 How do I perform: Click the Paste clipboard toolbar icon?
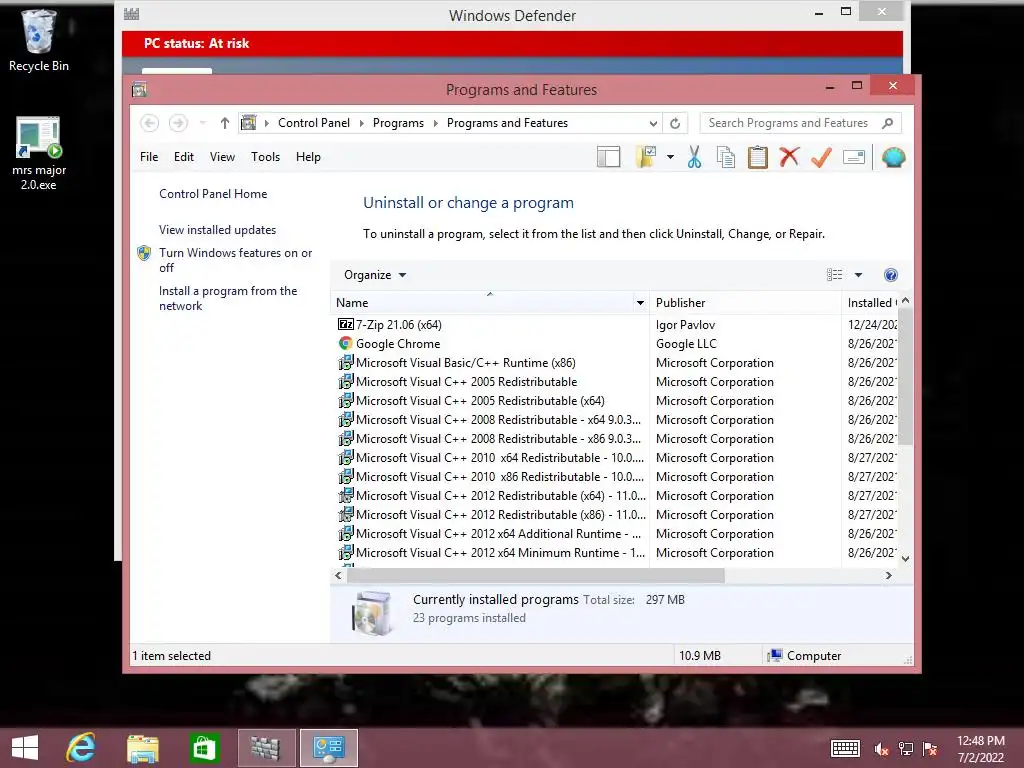(758, 157)
